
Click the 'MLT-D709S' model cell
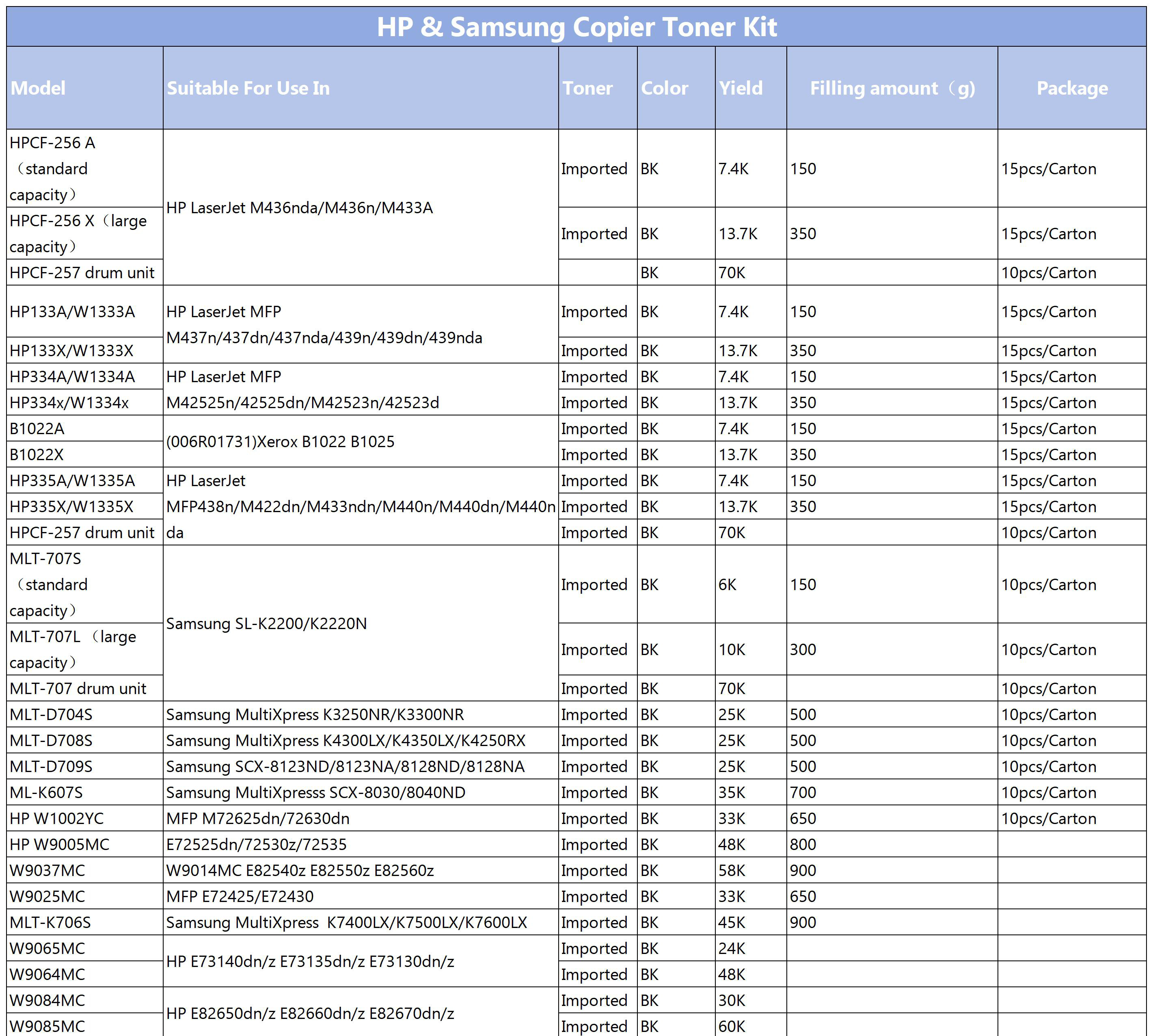tap(85, 767)
